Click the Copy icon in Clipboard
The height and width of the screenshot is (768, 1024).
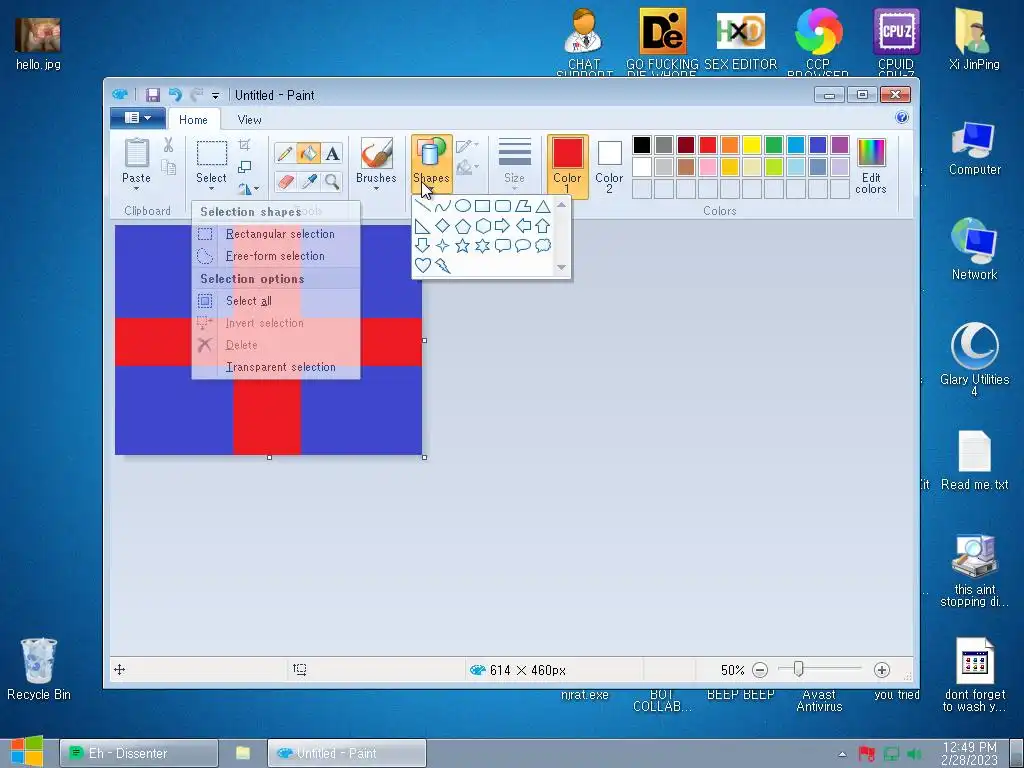pyautogui.click(x=168, y=168)
